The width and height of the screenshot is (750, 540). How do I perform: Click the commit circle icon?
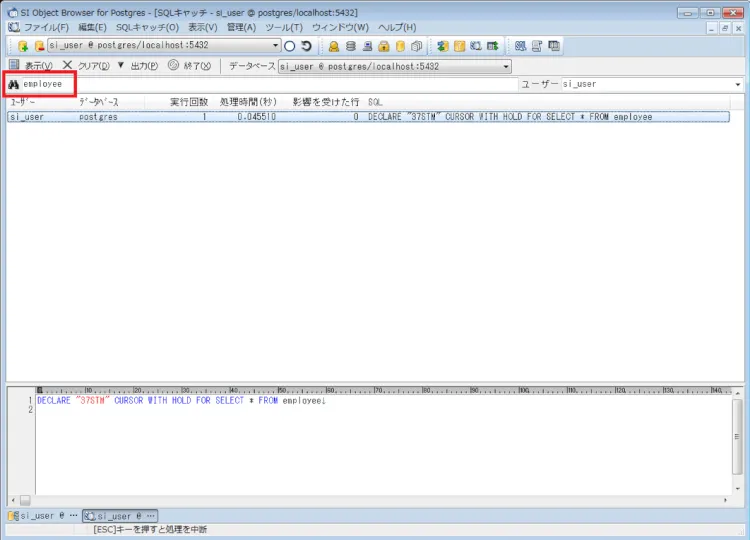pos(289,46)
